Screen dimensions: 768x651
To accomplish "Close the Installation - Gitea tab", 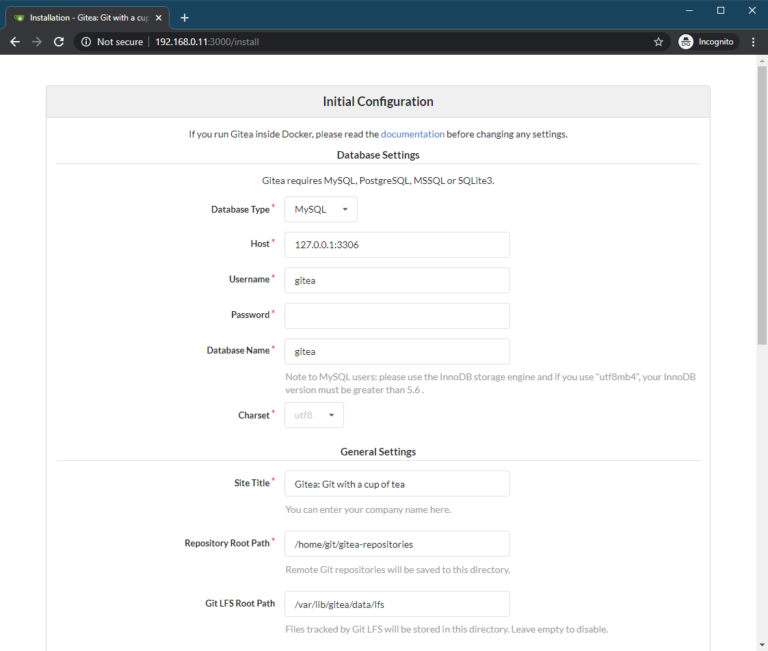I will tap(158, 18).
